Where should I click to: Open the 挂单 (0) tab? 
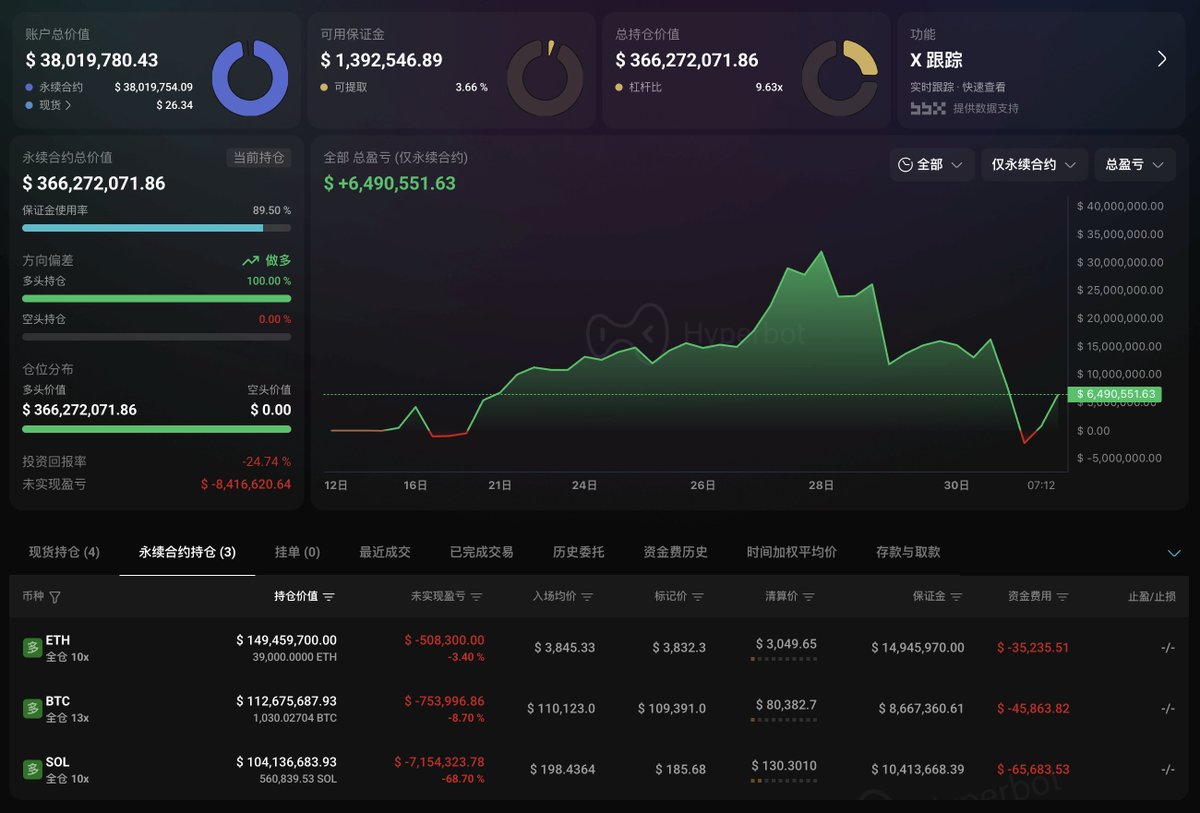pyautogui.click(x=297, y=552)
